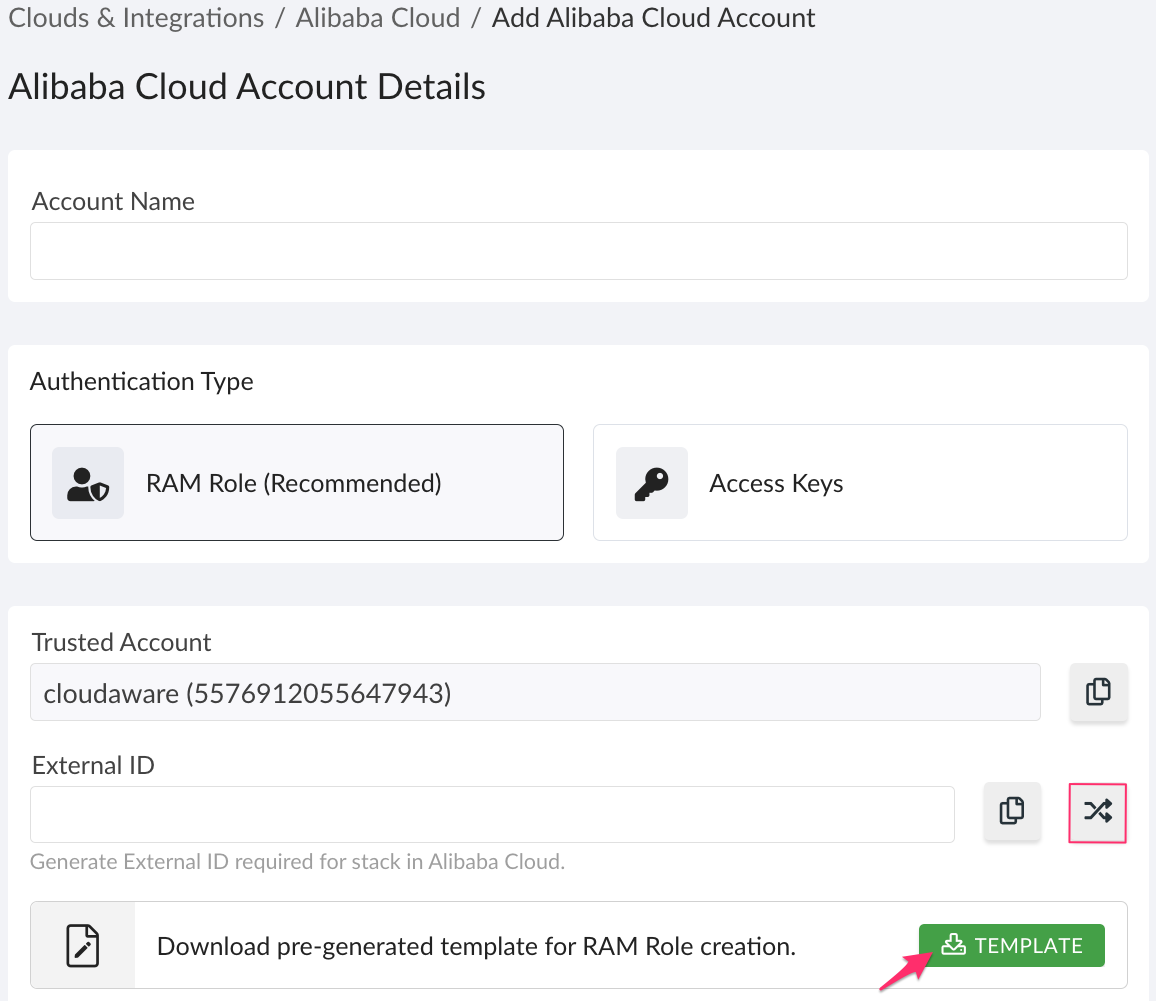
Task: Open the Clouds & Integrations breadcrumb link
Action: pos(135,17)
